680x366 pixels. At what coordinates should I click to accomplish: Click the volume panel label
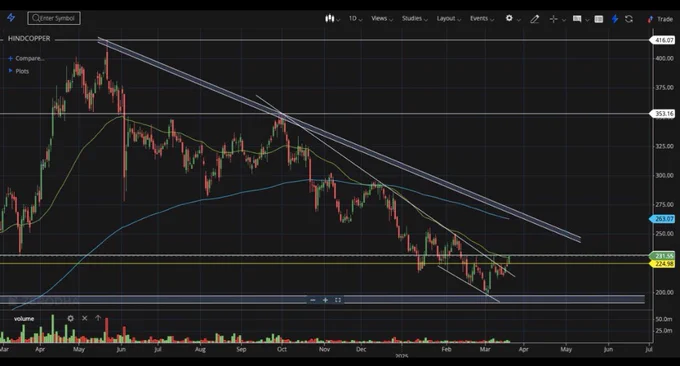click(x=24, y=319)
